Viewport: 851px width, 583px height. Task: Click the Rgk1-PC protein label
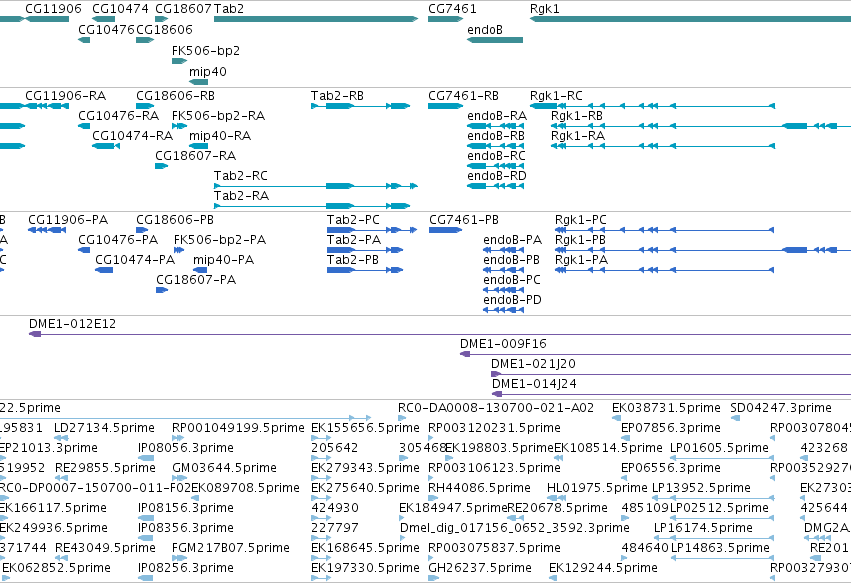(x=580, y=220)
